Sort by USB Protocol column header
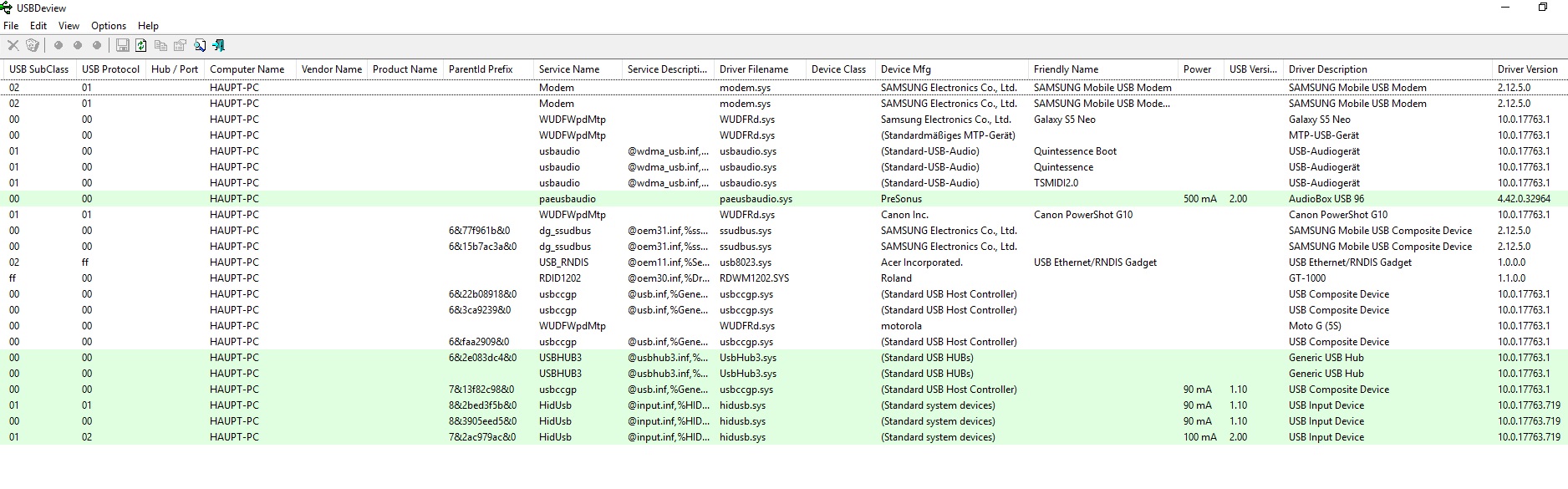The image size is (1568, 489). (110, 69)
